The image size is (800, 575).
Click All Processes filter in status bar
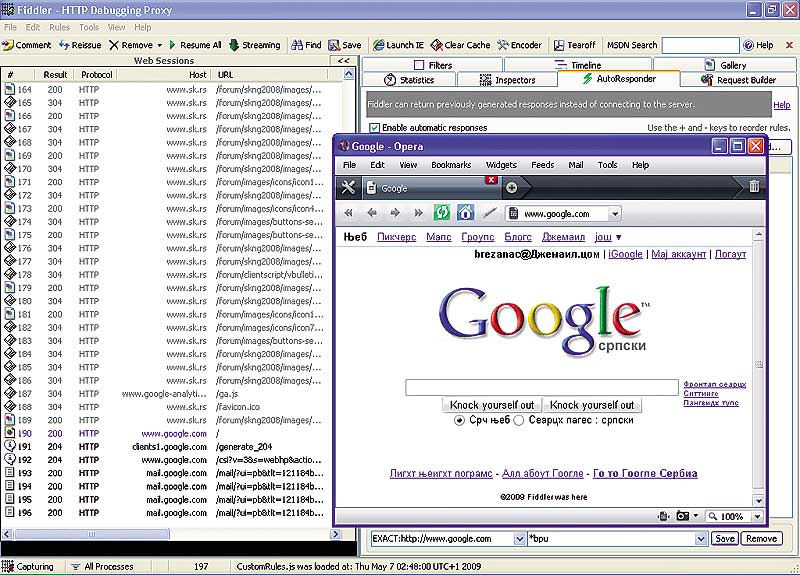tap(102, 566)
